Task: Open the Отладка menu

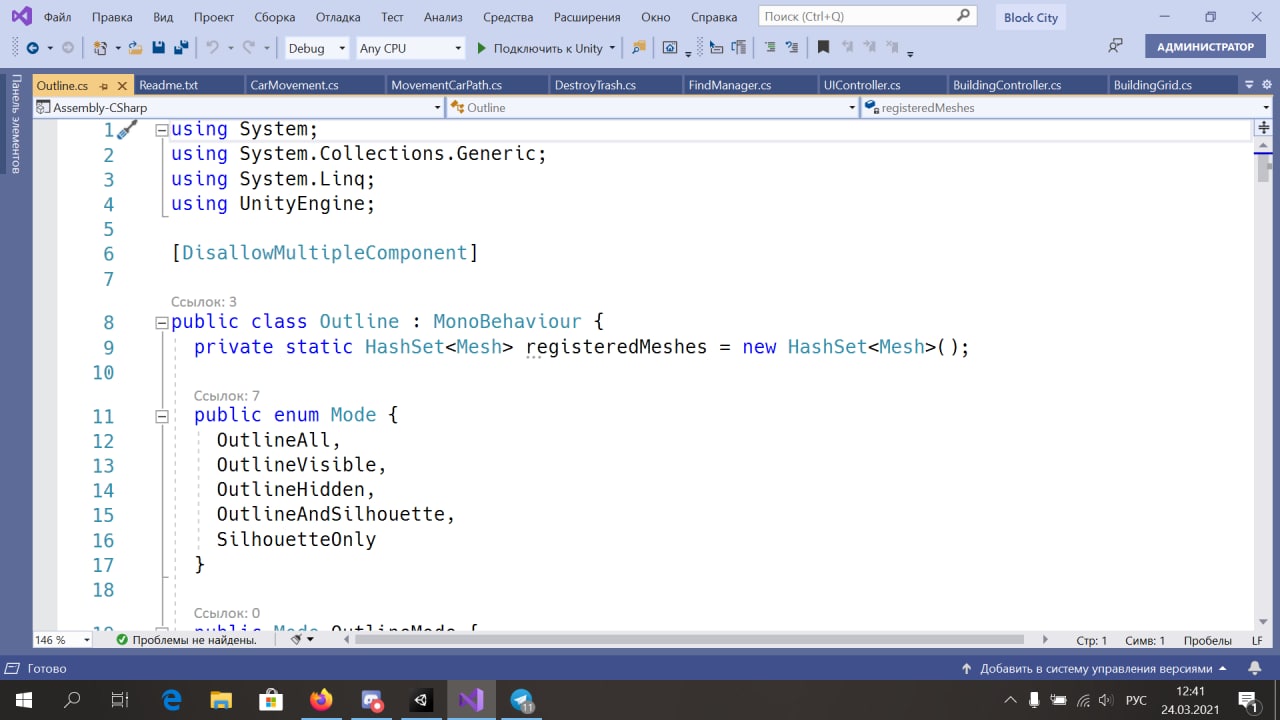Action: (x=338, y=17)
